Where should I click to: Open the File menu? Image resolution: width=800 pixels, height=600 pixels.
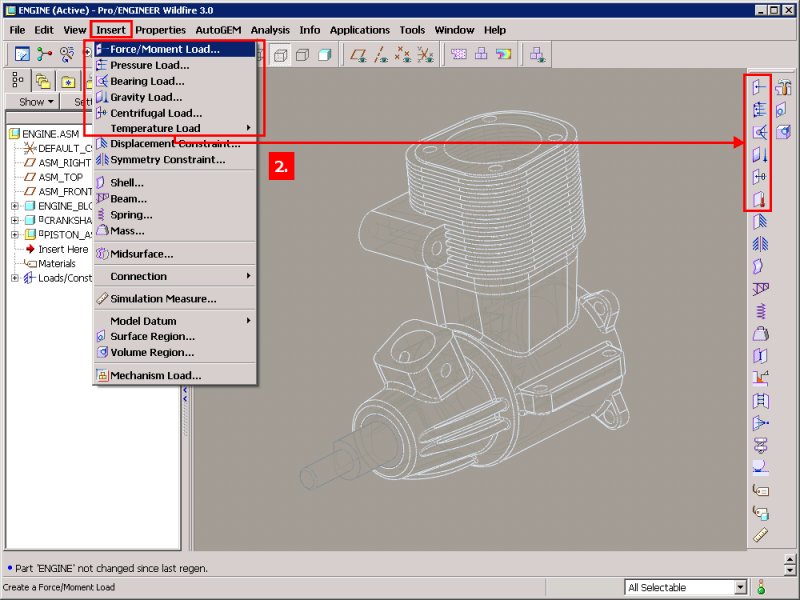(x=17, y=30)
